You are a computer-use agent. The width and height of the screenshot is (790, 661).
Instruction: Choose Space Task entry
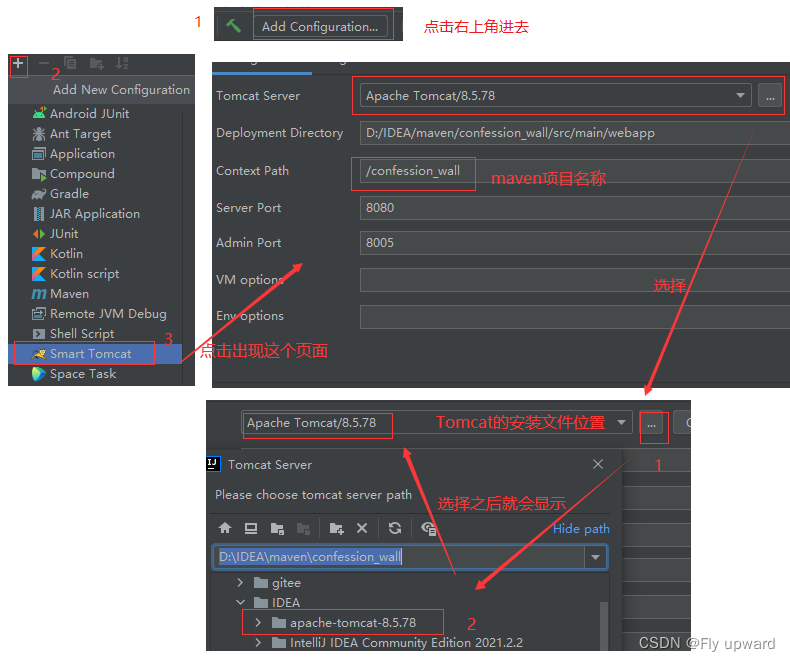pos(83,374)
